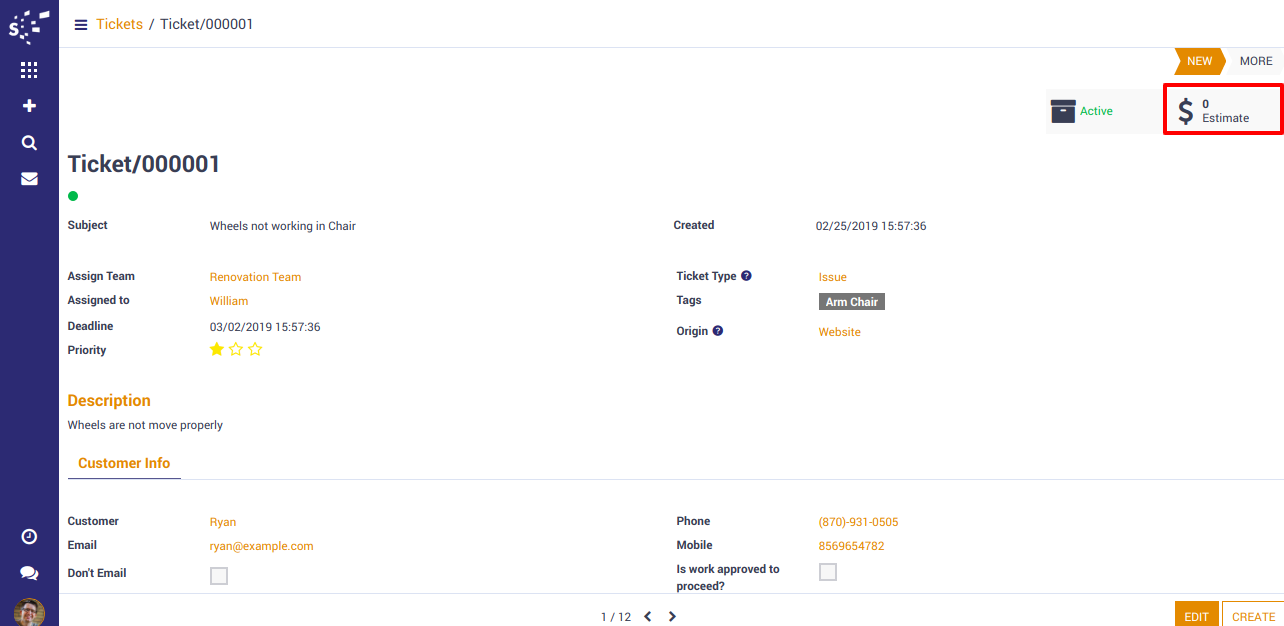1284x626 pixels.
Task: Open the envelope mail icon in sidebar
Action: (29, 179)
